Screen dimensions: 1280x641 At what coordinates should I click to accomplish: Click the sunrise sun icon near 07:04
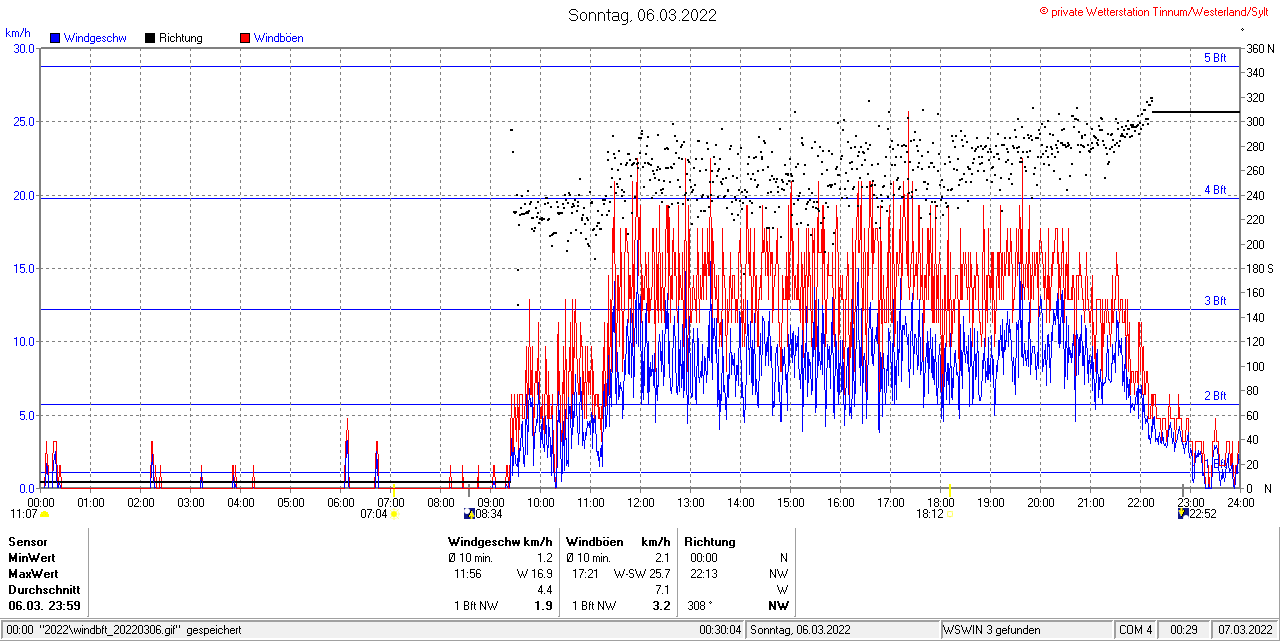[x=394, y=514]
